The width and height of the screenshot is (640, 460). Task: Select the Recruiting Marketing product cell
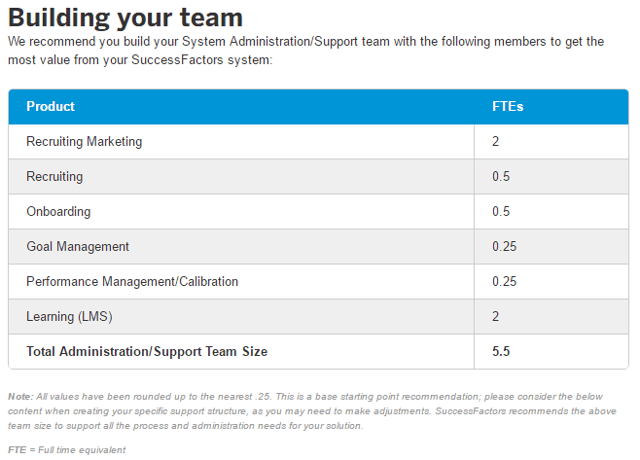click(84, 142)
